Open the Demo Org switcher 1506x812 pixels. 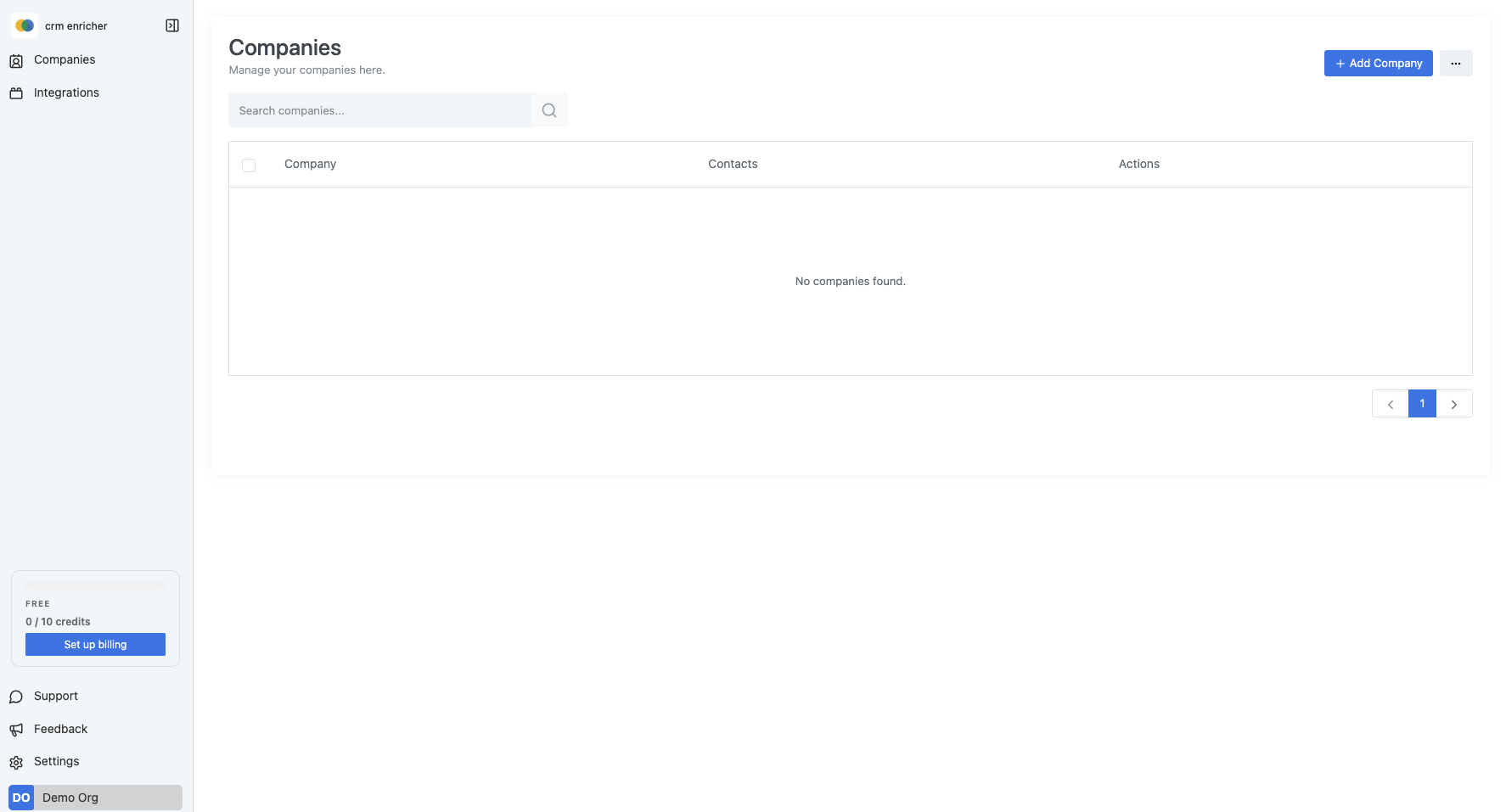pos(95,798)
